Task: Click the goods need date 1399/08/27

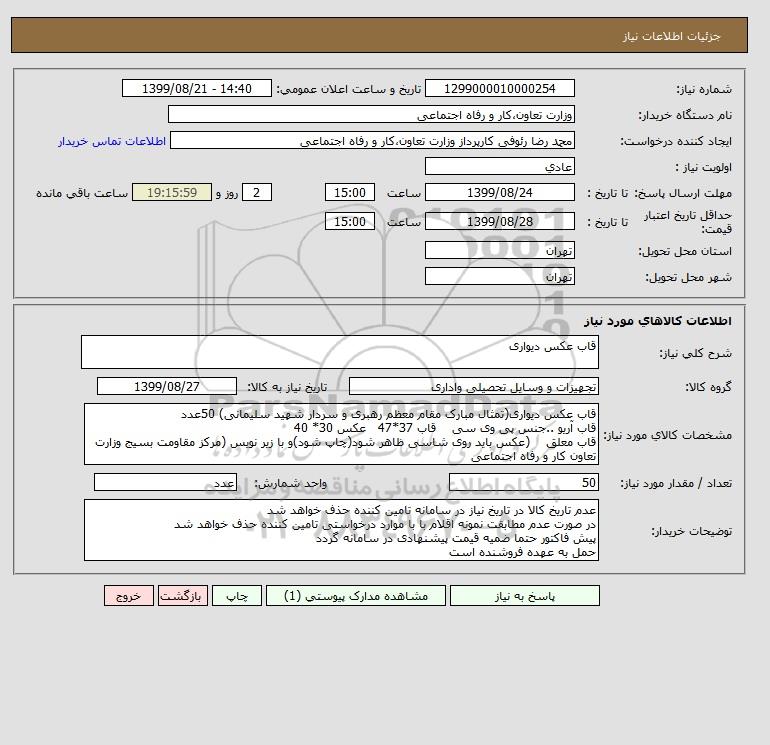Action: (167, 386)
